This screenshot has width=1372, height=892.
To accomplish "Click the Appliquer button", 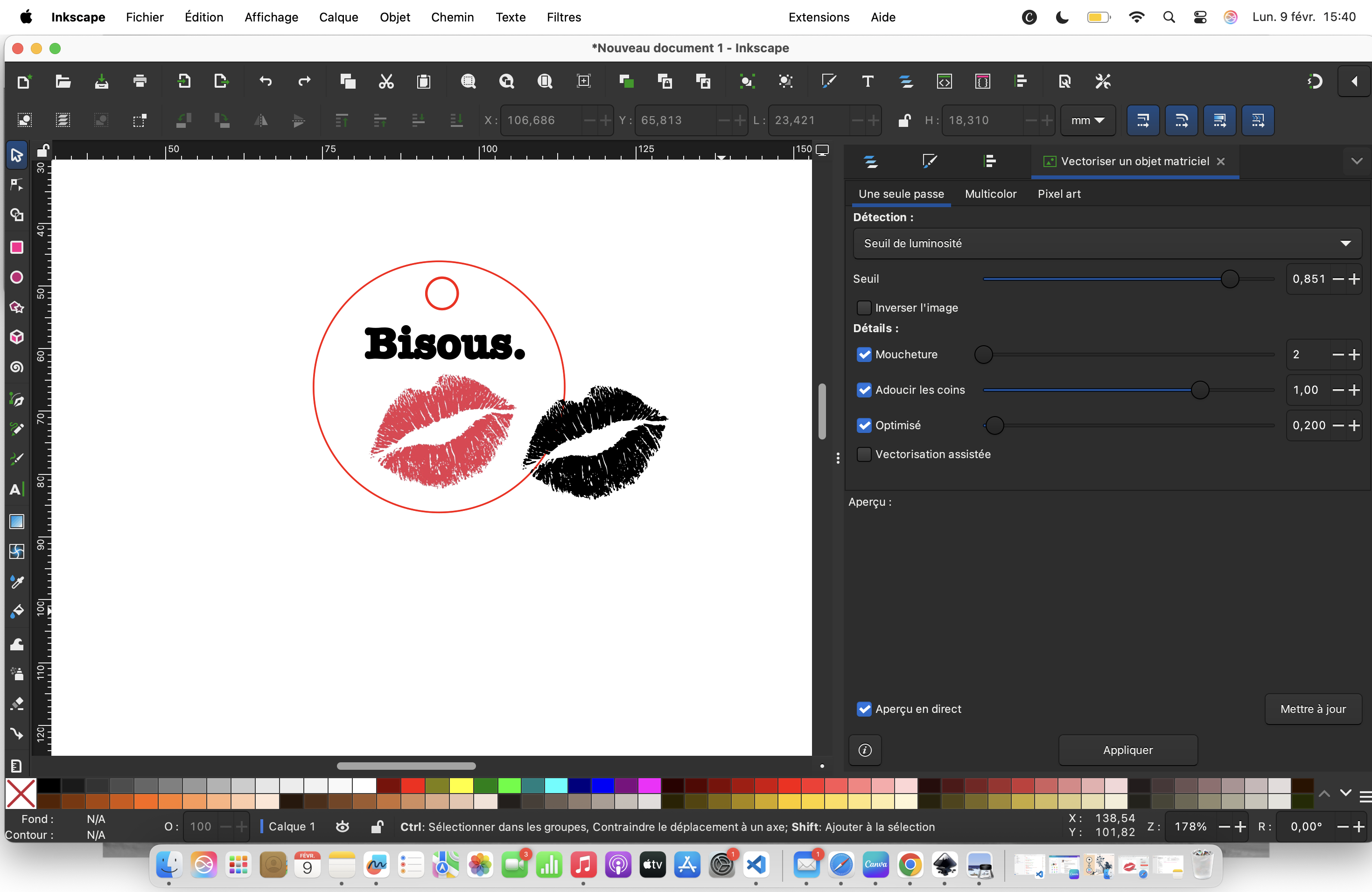I will [1127, 750].
